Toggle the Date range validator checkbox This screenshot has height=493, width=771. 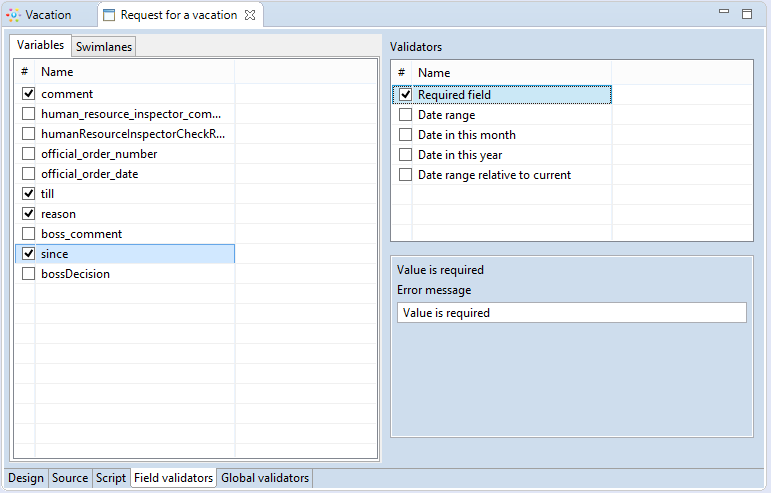tap(405, 115)
